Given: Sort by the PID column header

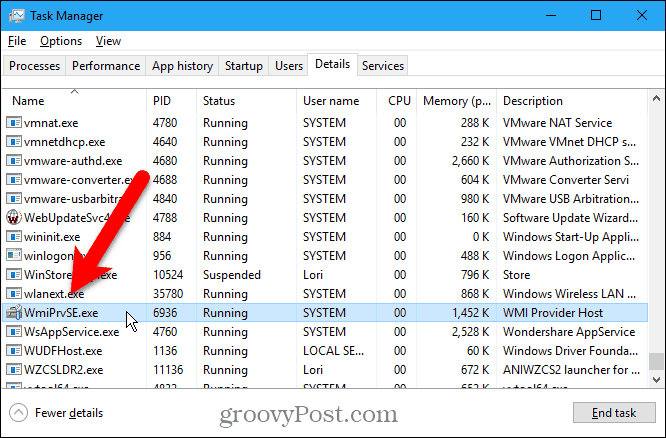Looking at the screenshot, I should pos(172,101).
